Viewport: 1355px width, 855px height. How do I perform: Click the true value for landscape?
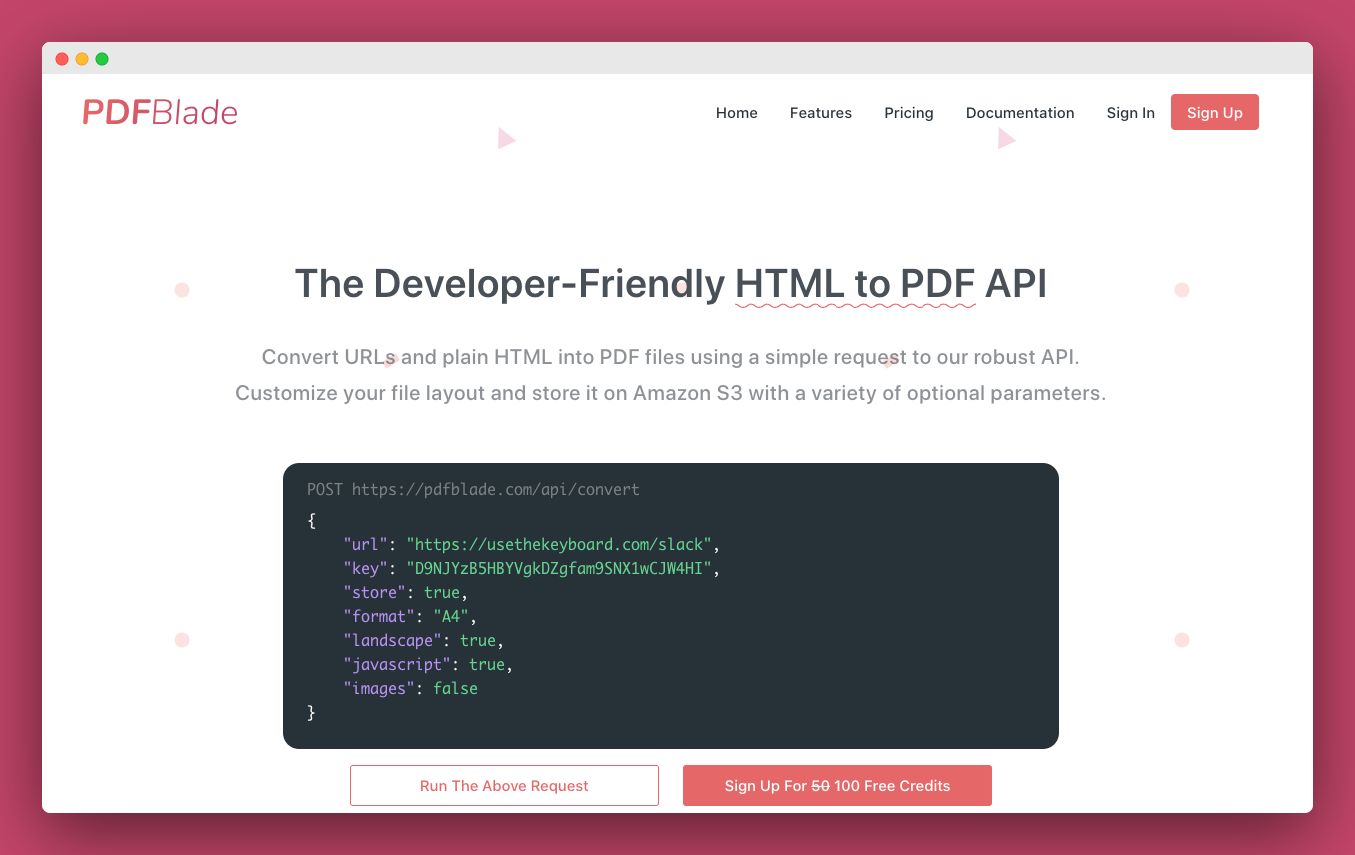pyautogui.click(x=477, y=641)
